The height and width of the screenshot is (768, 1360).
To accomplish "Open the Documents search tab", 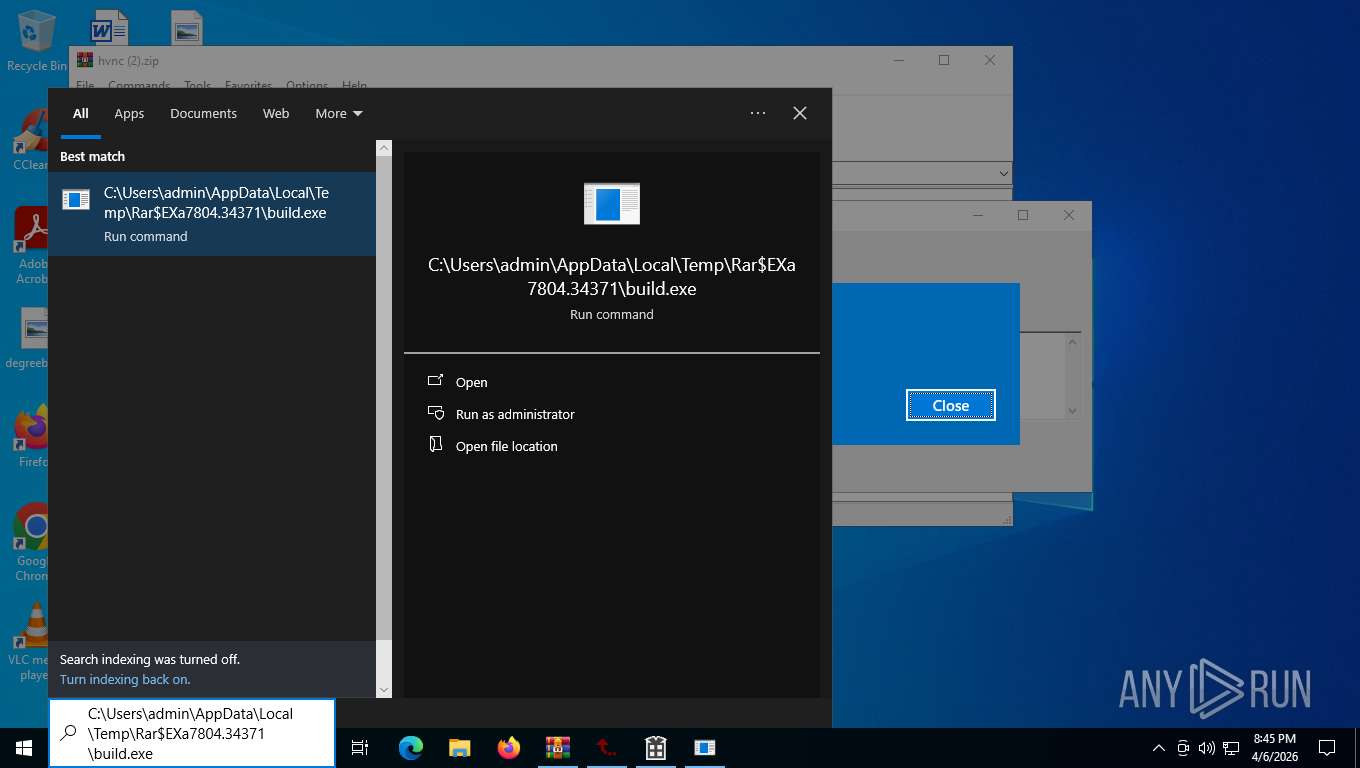I will (203, 113).
